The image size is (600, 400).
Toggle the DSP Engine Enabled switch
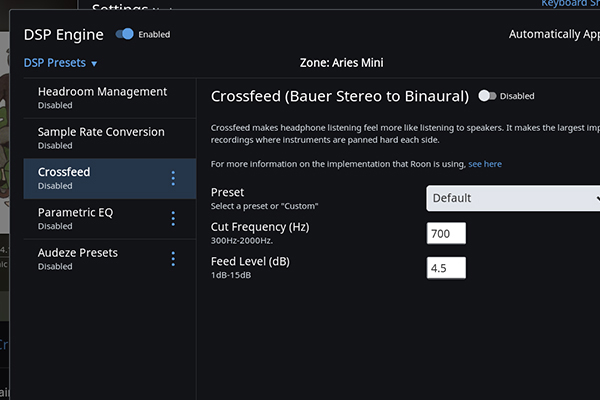click(x=125, y=34)
